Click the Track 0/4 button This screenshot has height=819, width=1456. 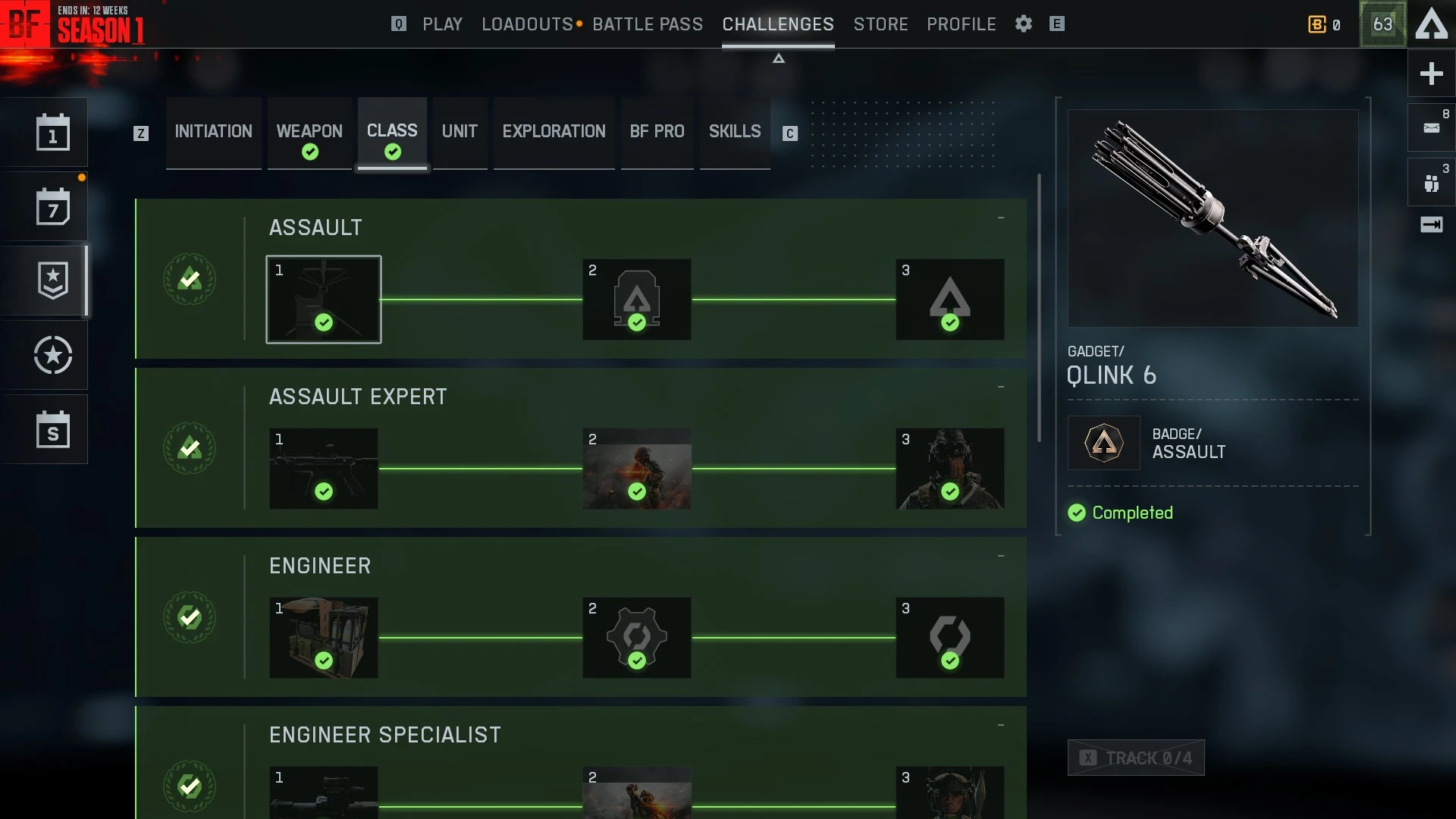(1136, 758)
